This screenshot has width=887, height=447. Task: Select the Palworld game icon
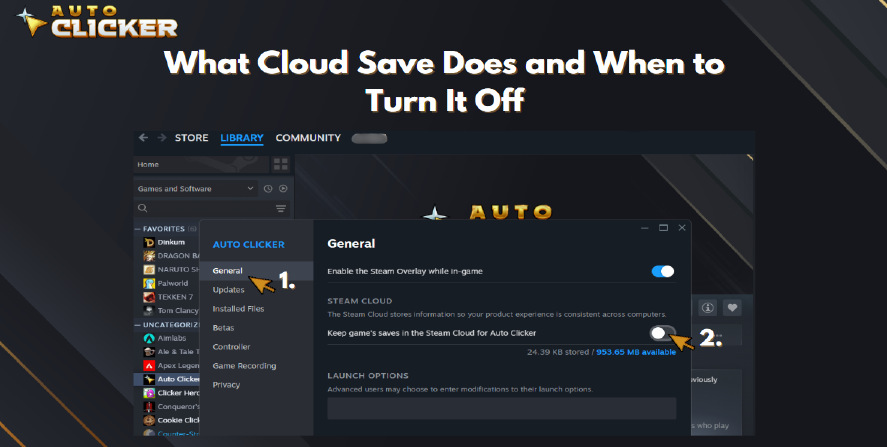tap(149, 283)
